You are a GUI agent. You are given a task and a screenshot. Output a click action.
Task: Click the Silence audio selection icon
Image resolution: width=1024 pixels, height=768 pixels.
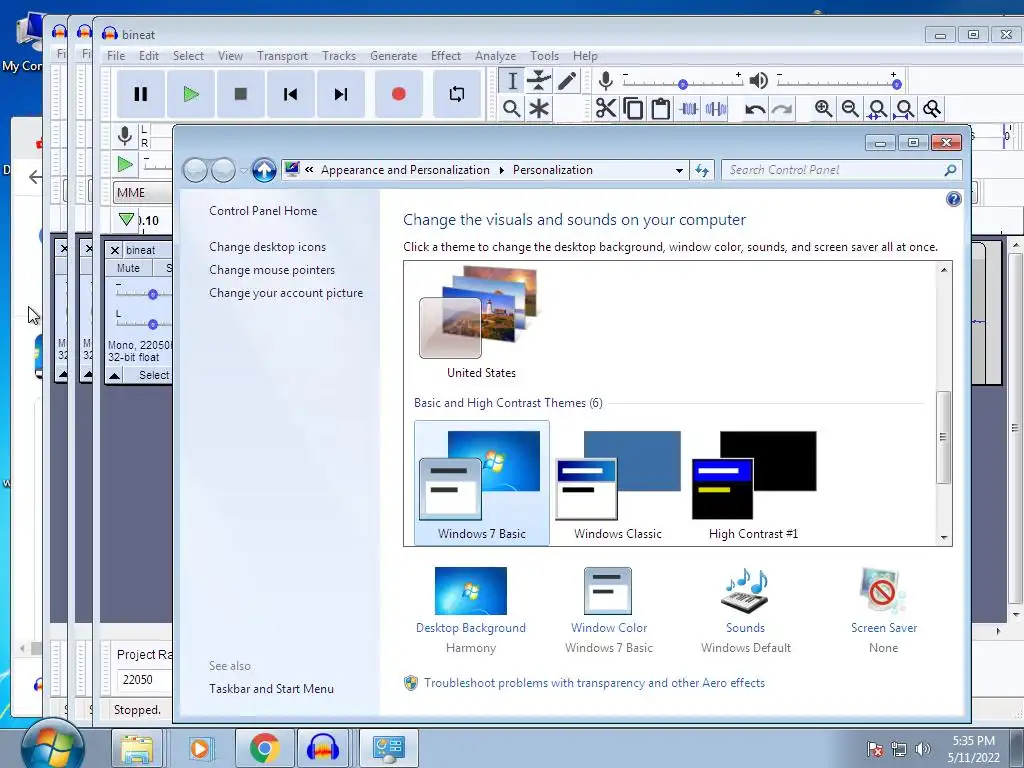click(716, 108)
